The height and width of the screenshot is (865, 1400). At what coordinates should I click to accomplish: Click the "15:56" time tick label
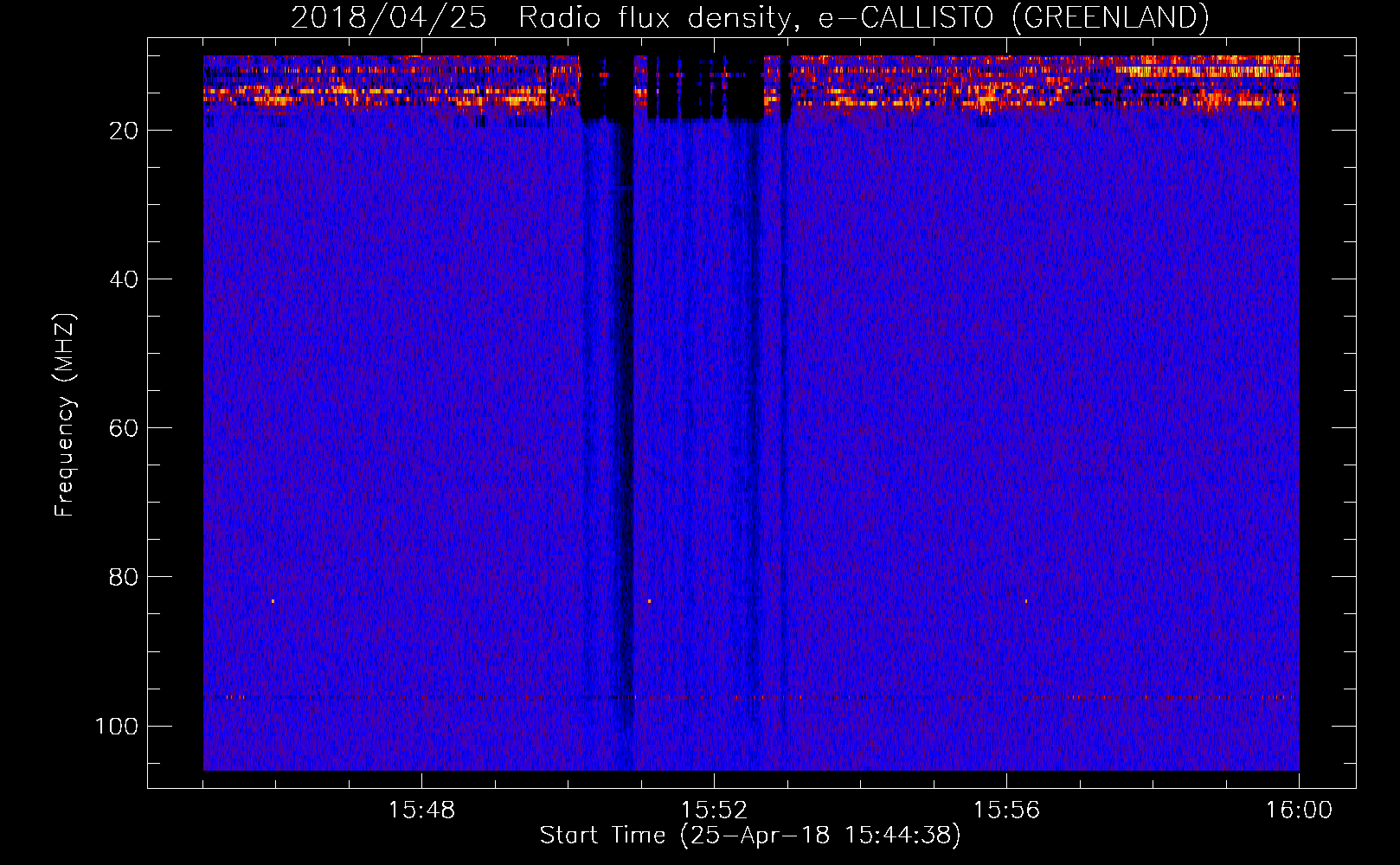pyautogui.click(x=1006, y=811)
